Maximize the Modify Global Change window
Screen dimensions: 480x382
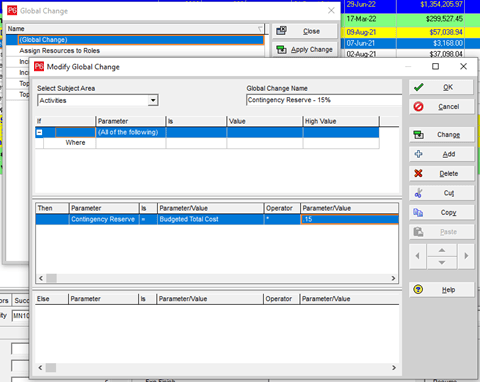pyautogui.click(x=435, y=66)
